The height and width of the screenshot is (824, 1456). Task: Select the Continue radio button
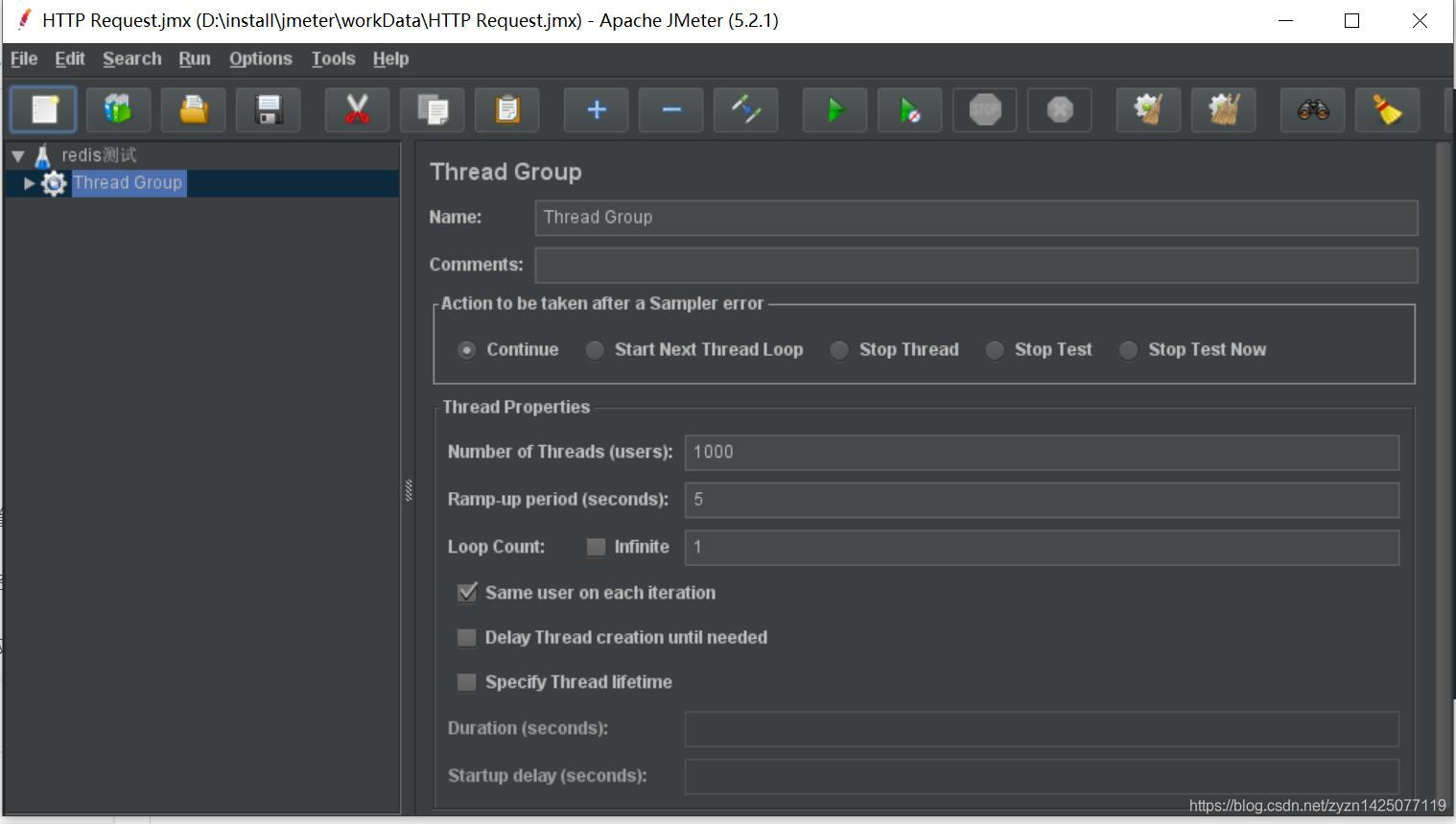coord(467,350)
